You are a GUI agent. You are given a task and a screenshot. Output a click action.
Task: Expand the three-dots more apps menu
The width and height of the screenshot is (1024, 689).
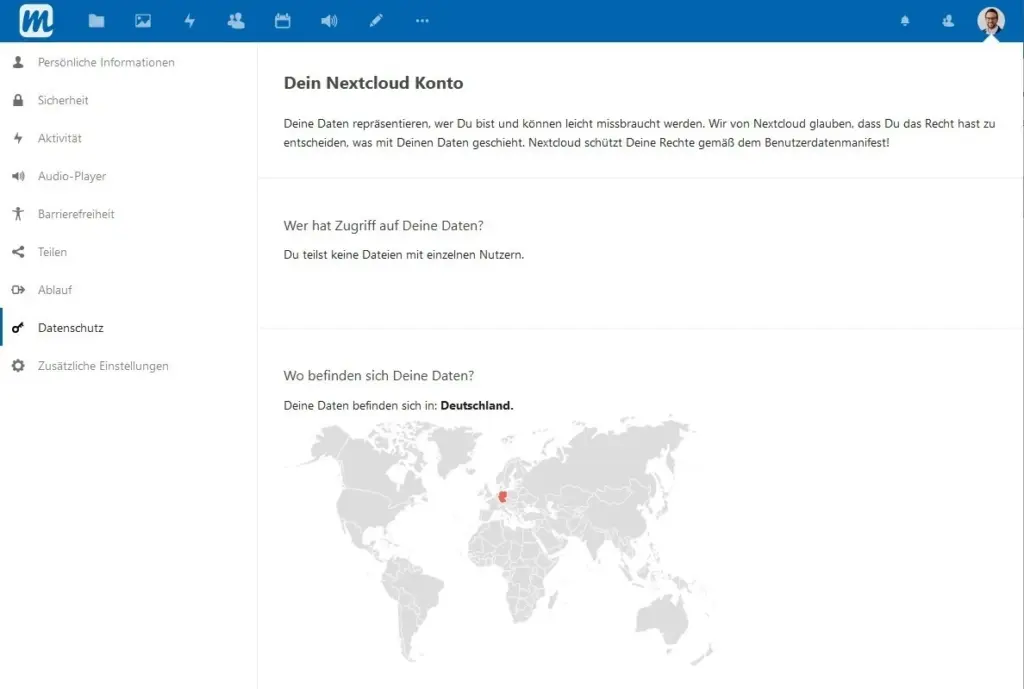click(x=422, y=21)
